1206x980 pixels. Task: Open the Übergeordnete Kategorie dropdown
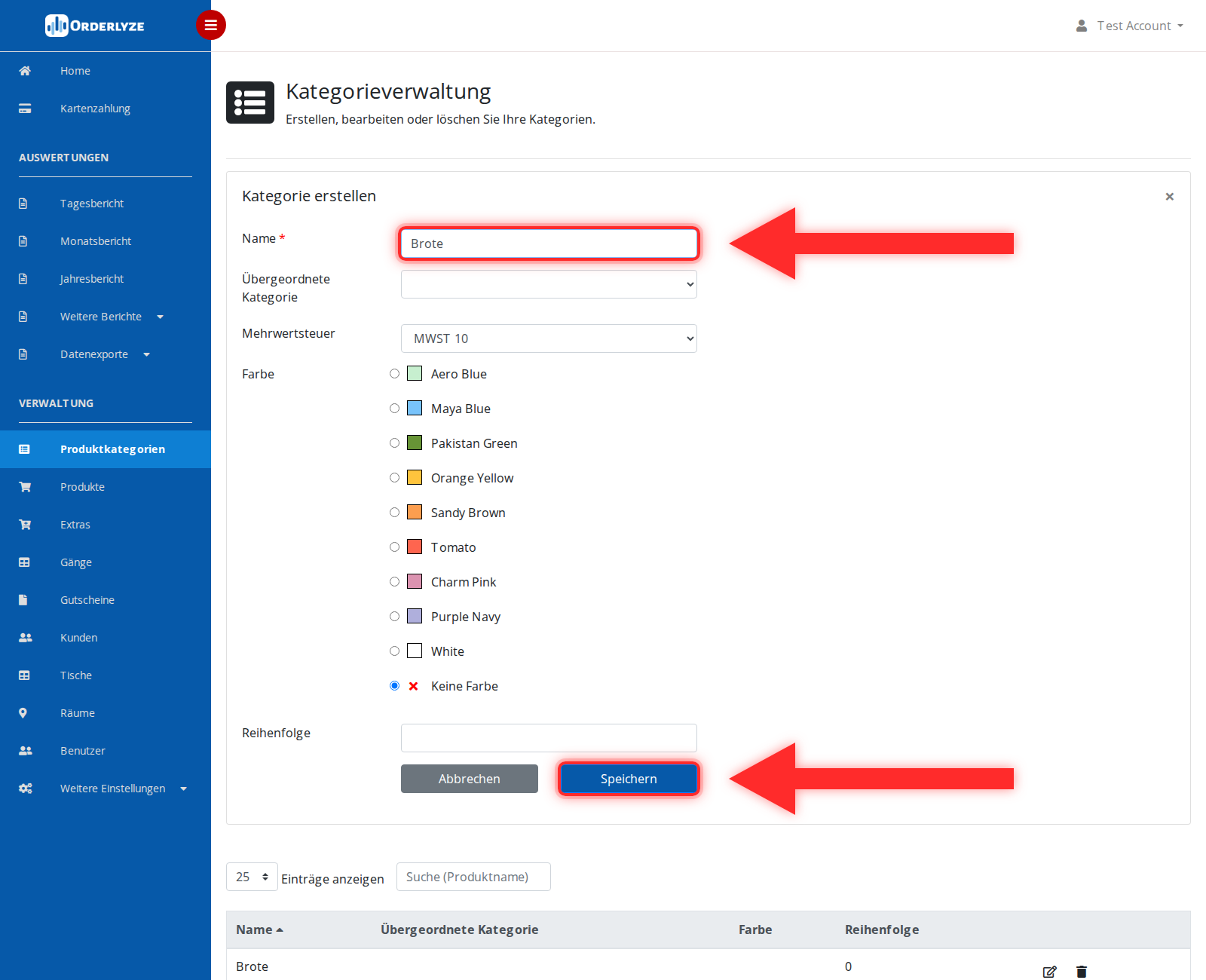pos(549,284)
